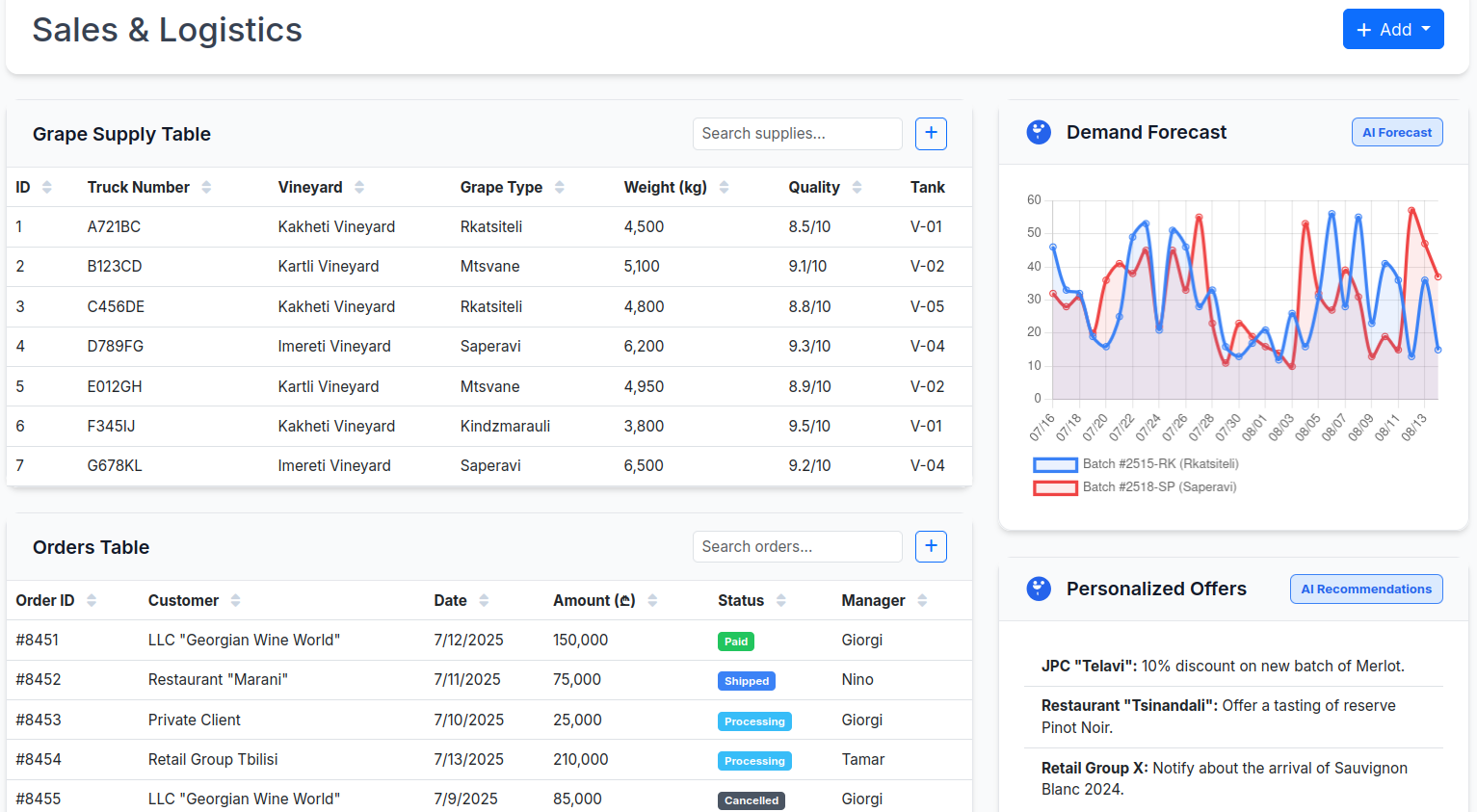Sort supplies using the Quality column arrows

pos(856,187)
